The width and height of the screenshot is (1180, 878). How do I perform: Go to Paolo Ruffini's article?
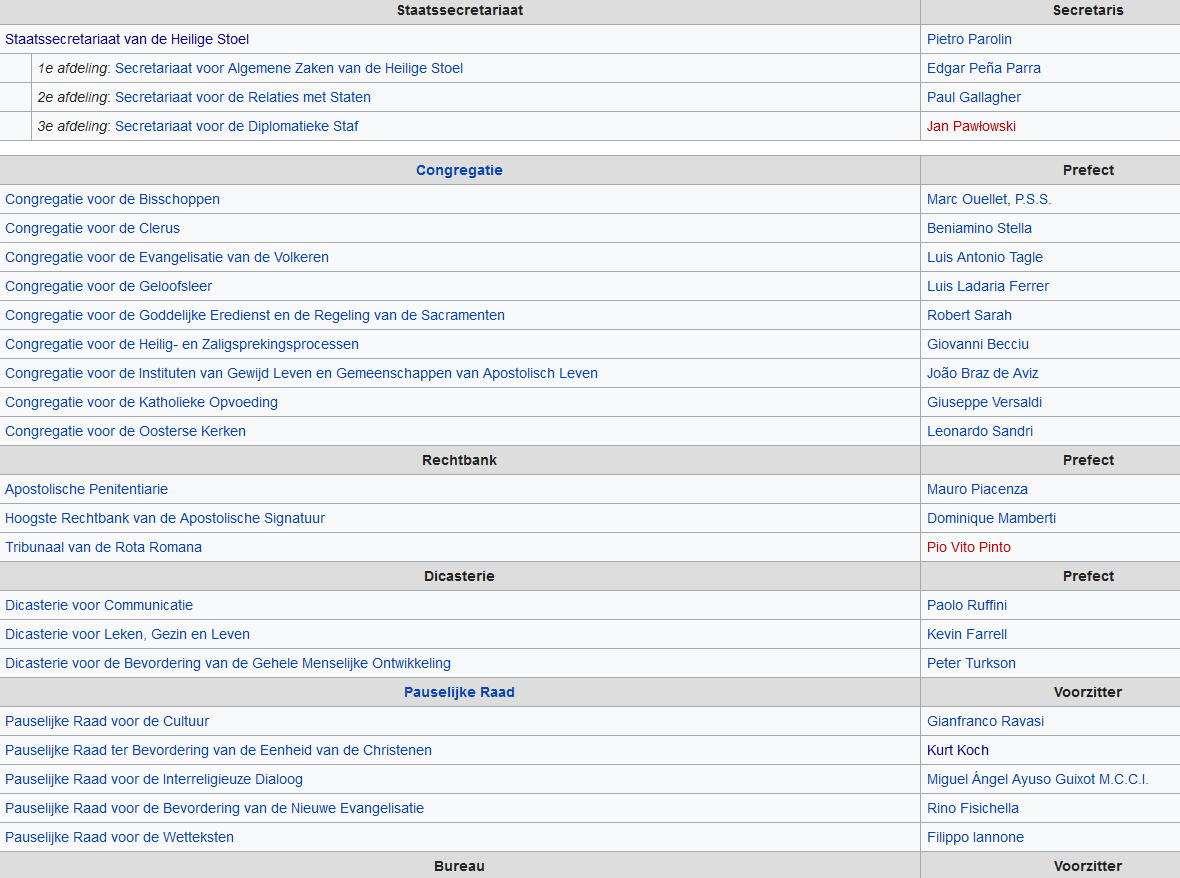click(966, 605)
